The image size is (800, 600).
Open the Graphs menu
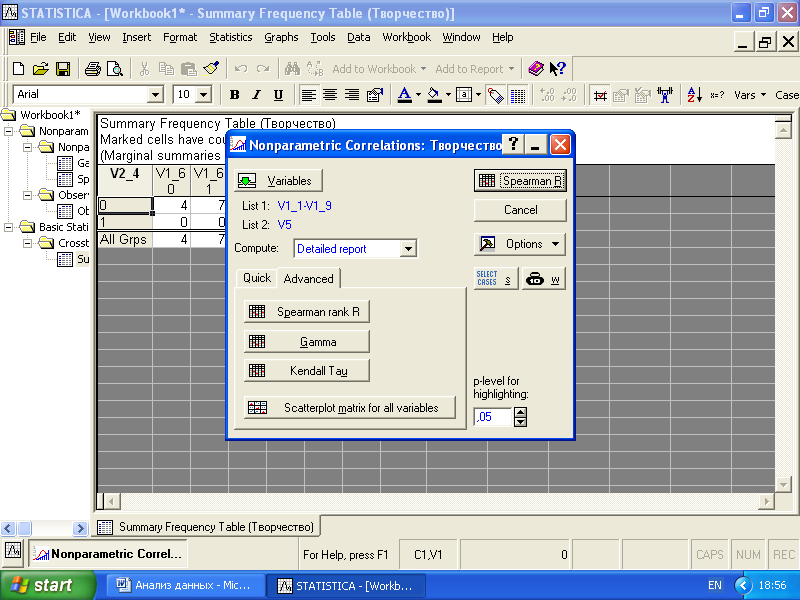[x=281, y=37]
